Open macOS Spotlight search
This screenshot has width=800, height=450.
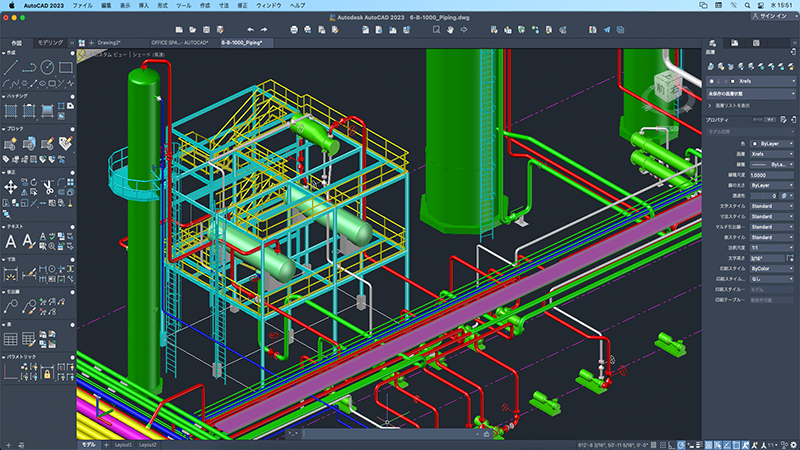coord(747,5)
